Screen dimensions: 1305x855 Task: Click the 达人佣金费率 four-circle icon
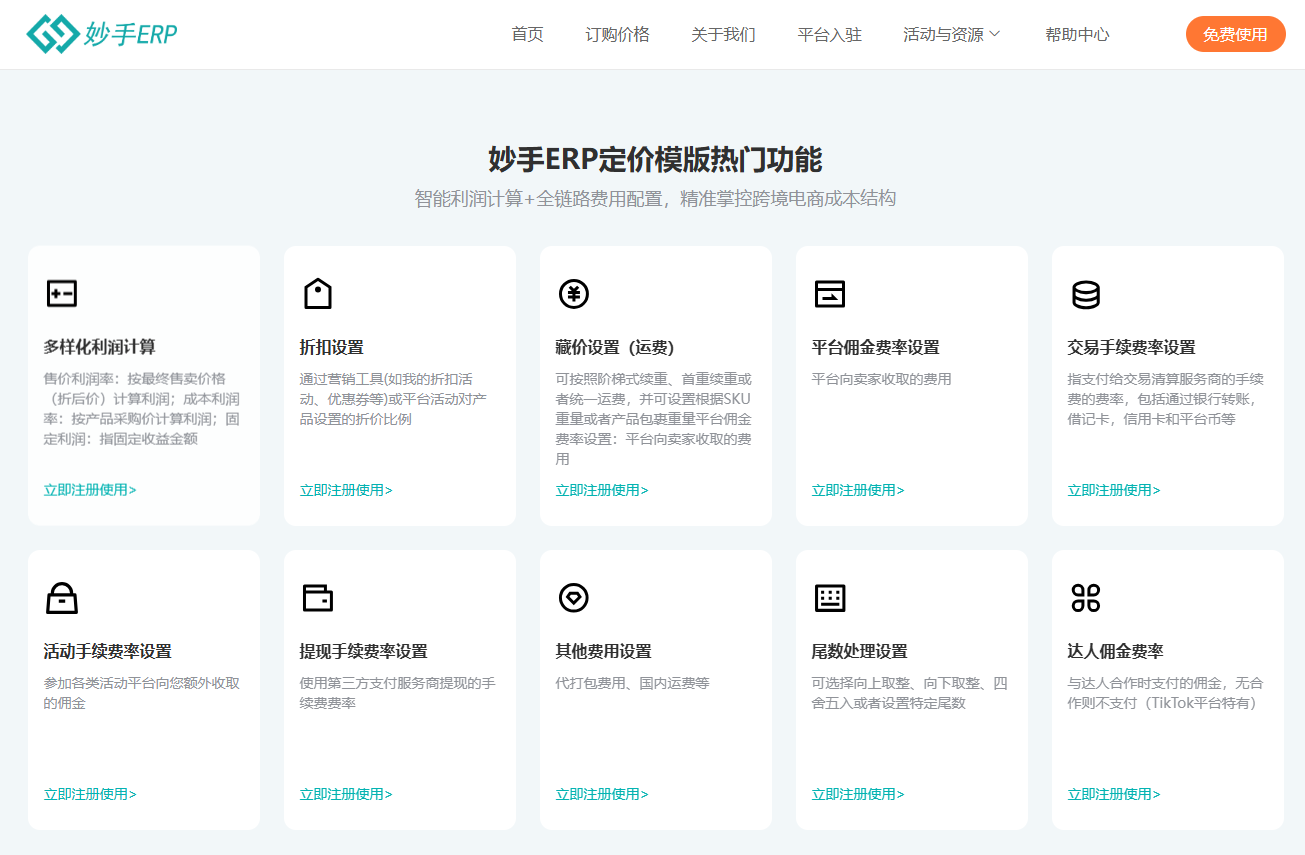[x=1085, y=598]
